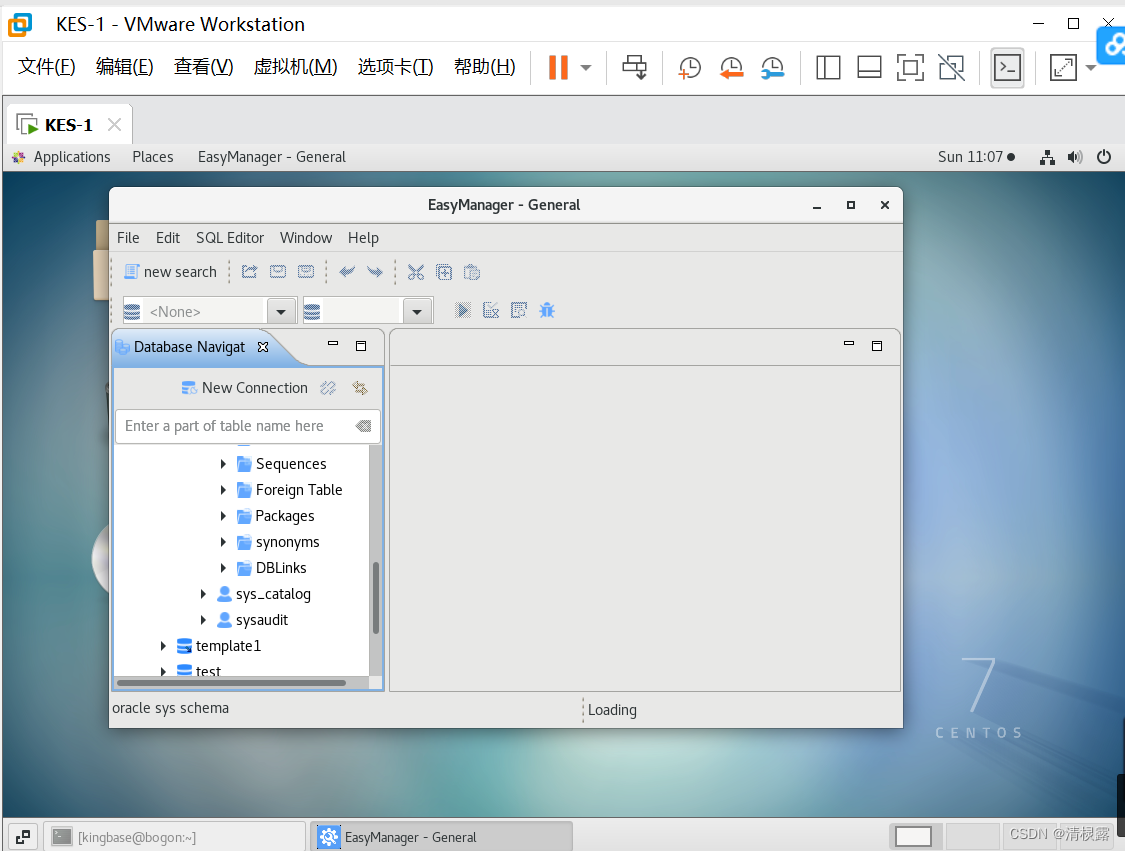Switch to kingbase@bogon terminal in taskbar

(174, 837)
